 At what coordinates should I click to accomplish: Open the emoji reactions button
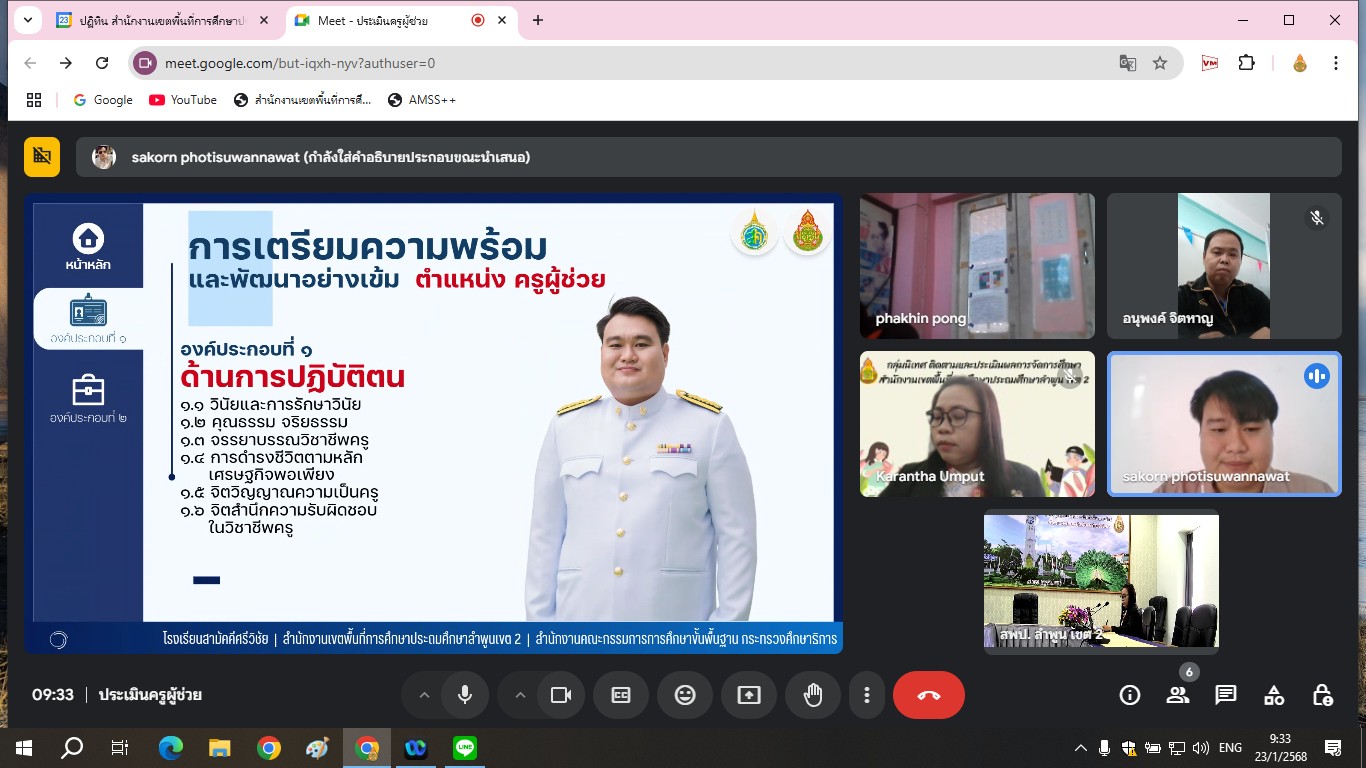pos(685,695)
